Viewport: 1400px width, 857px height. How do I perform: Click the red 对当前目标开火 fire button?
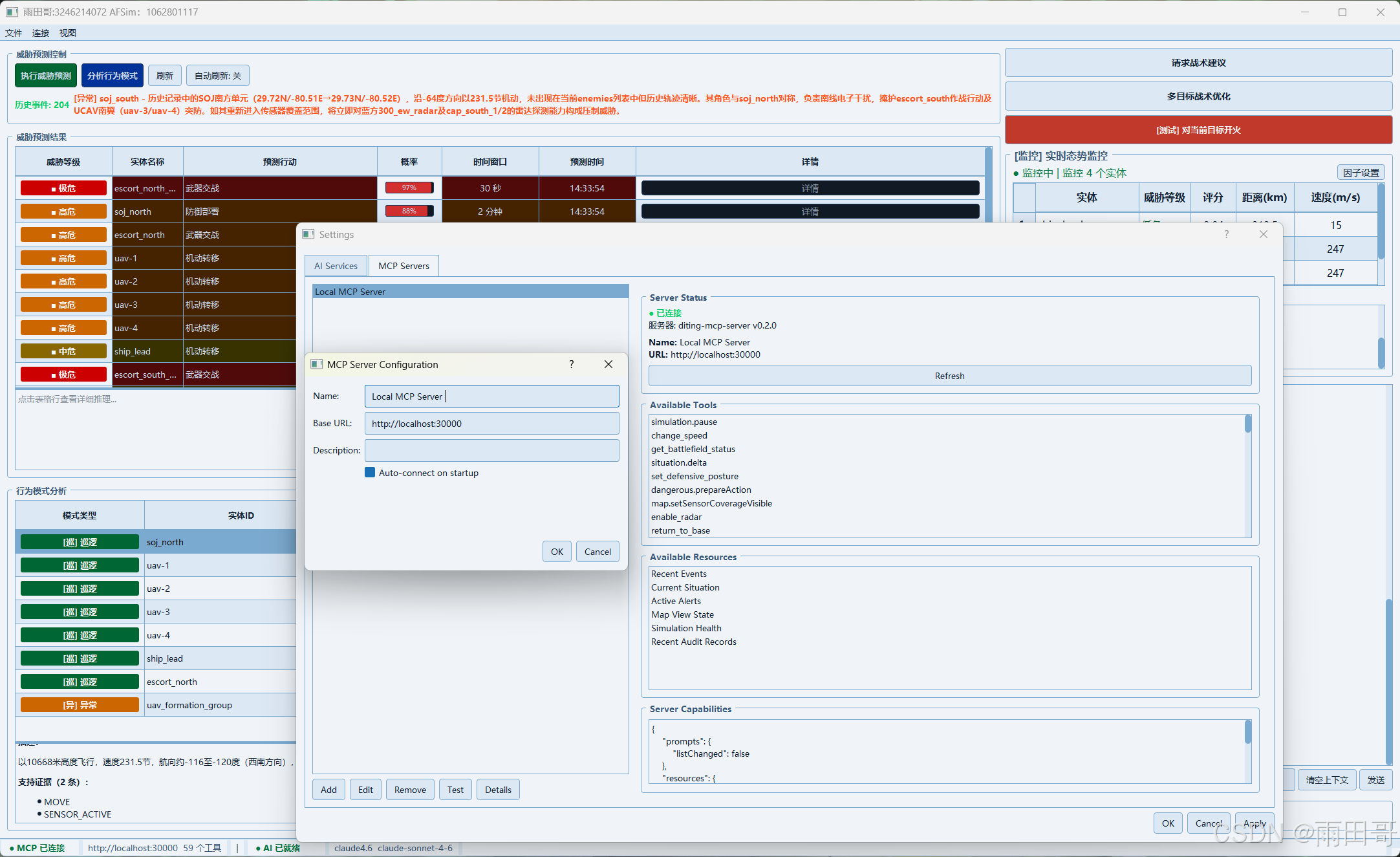1198,130
